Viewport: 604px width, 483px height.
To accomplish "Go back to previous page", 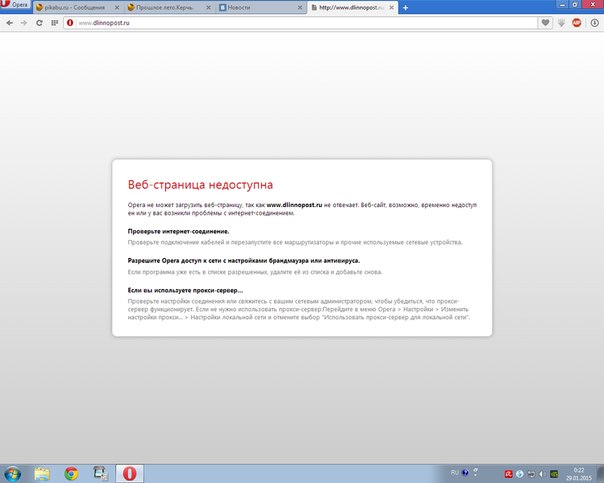I will [x=10, y=23].
